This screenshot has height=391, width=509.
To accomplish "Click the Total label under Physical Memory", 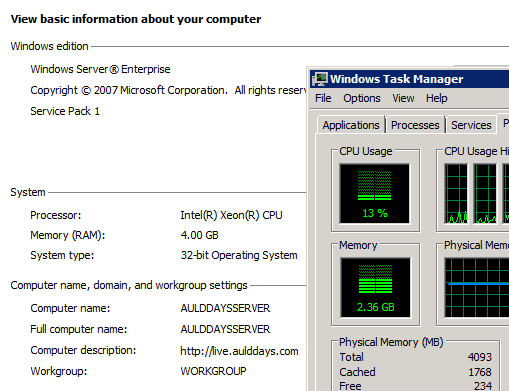I will (351, 357).
